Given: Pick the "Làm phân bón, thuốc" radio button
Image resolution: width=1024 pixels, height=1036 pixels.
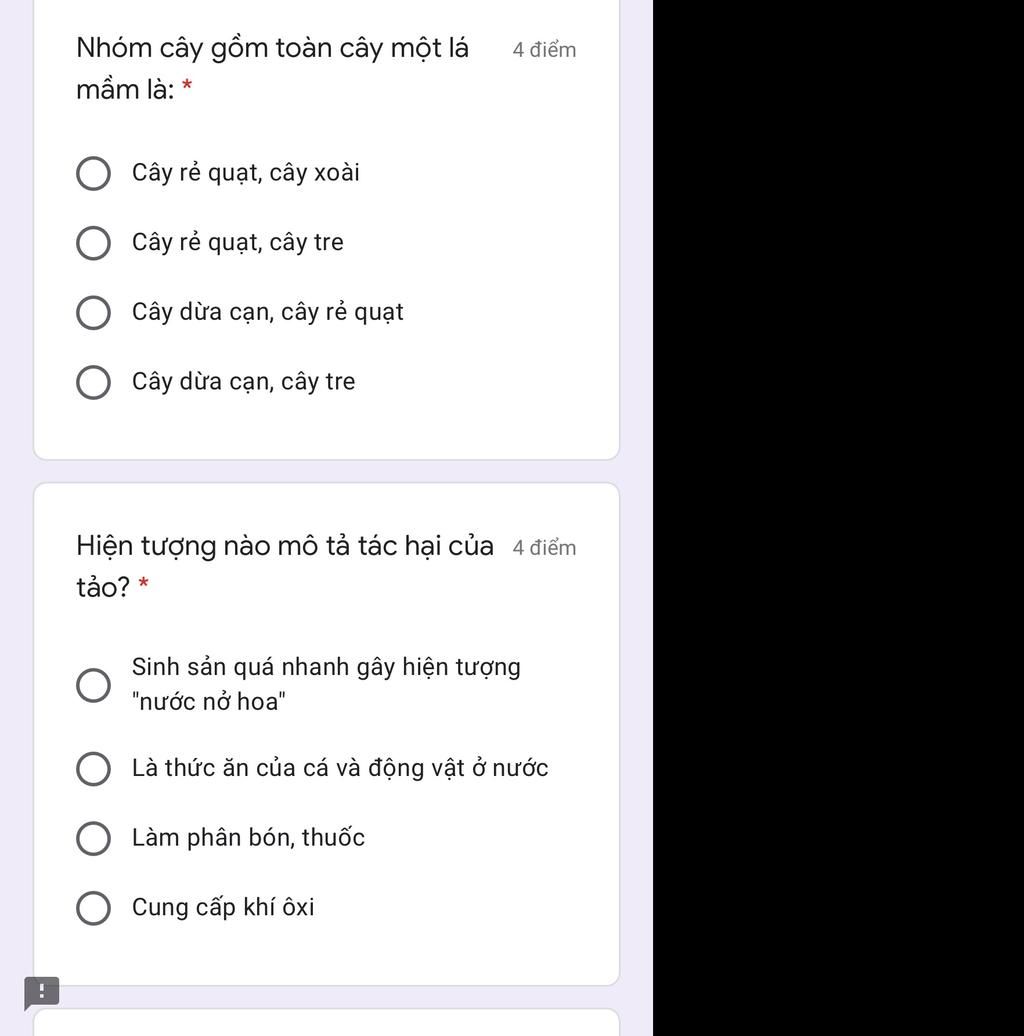Looking at the screenshot, I should pos(94,839).
